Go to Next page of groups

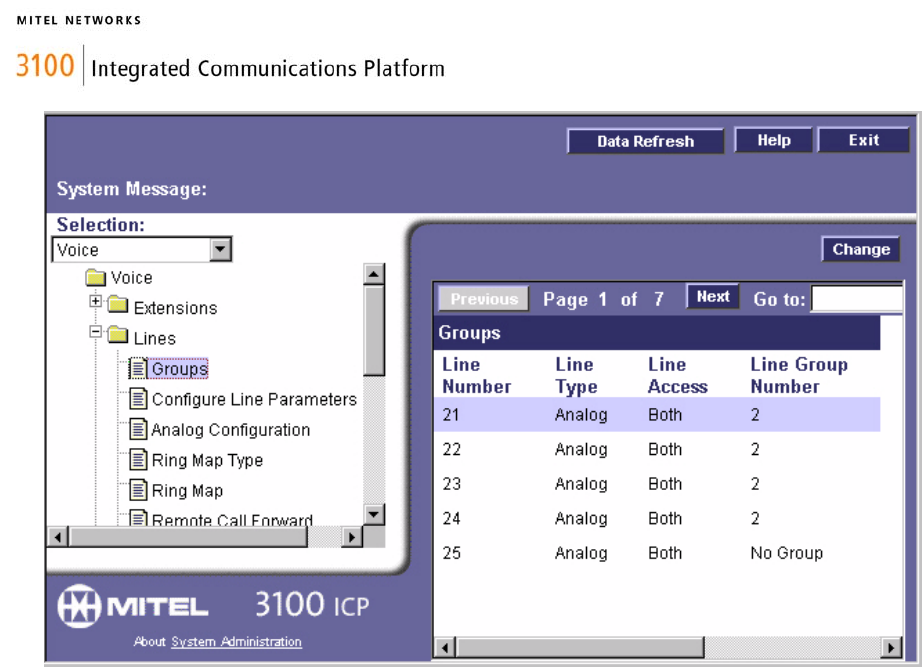coord(713,296)
